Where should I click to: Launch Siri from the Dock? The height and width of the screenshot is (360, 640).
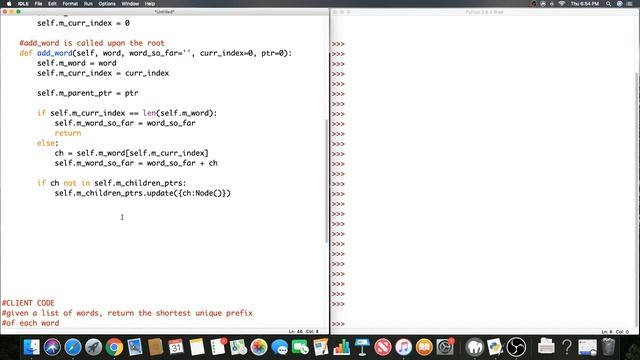click(53, 347)
